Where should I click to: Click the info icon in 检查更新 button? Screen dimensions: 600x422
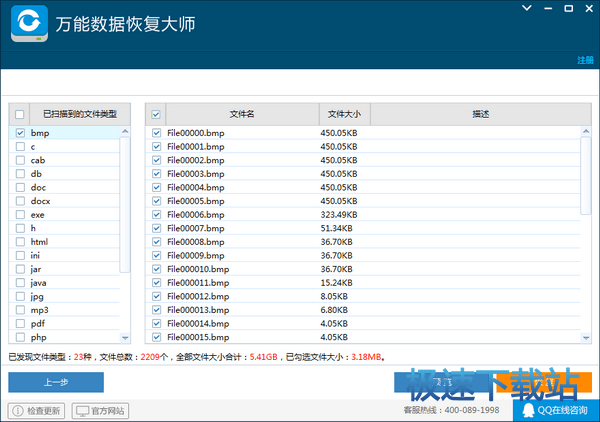18,411
